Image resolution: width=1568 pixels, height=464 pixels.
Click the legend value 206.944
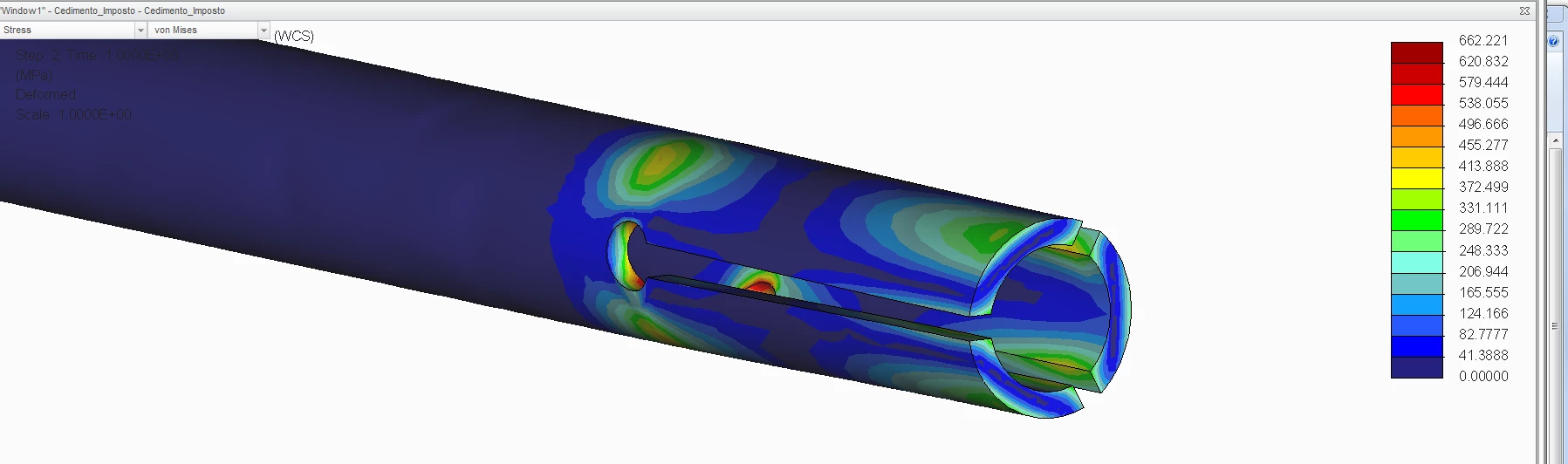point(1483,271)
